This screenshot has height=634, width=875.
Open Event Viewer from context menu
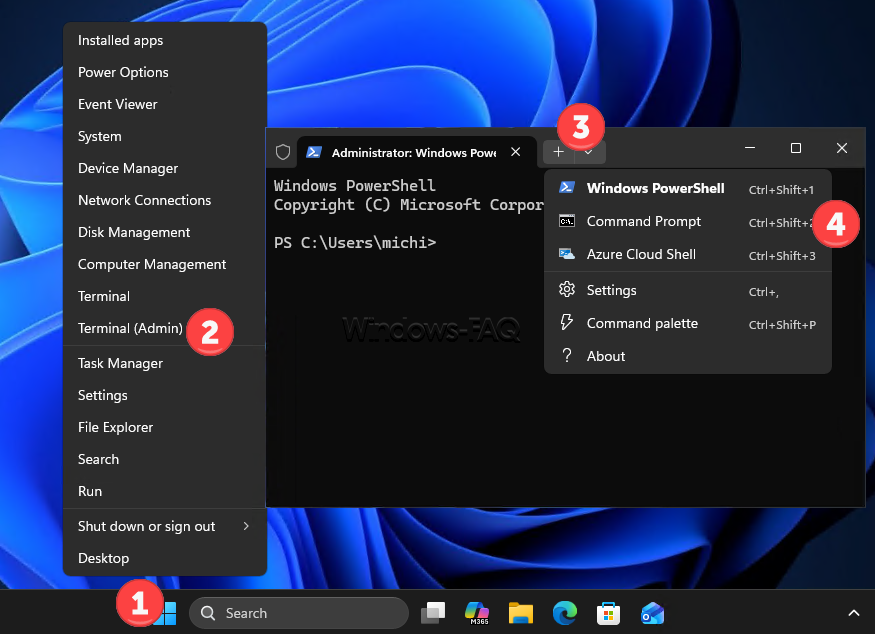tap(165, 104)
